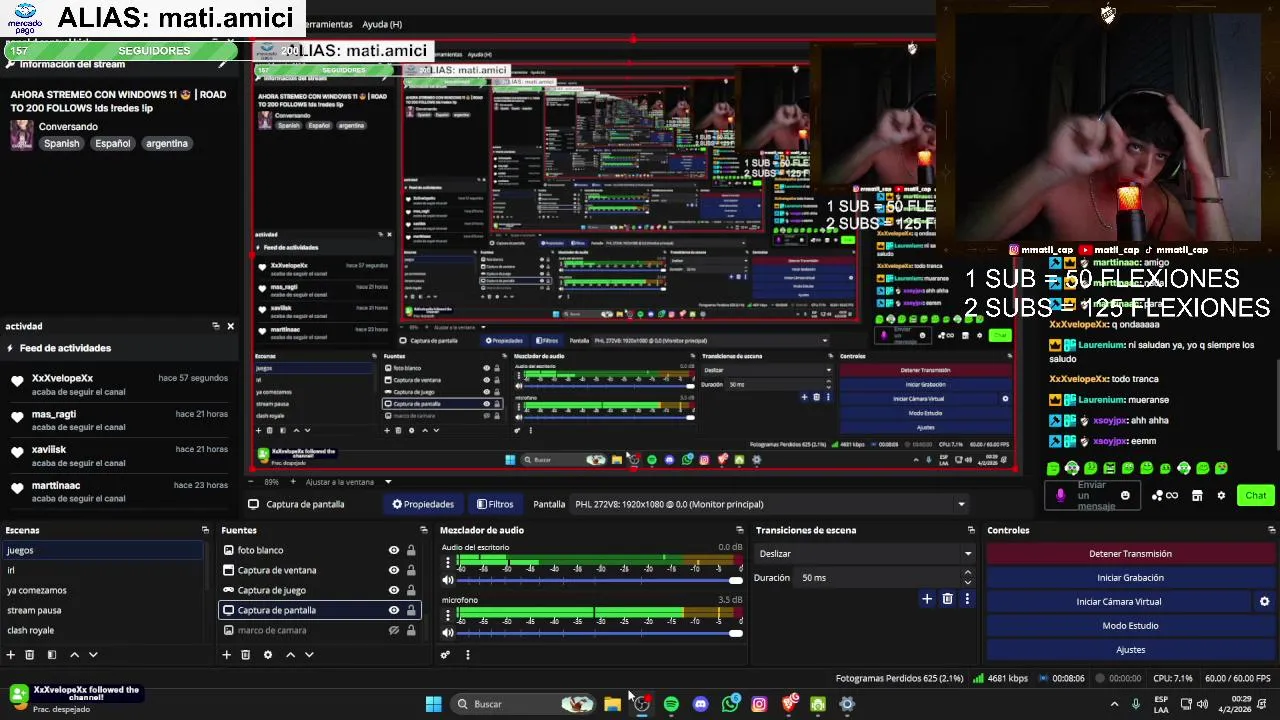The width and height of the screenshot is (1280, 720).
Task: Add a scene transition with plus icon
Action: [927, 599]
